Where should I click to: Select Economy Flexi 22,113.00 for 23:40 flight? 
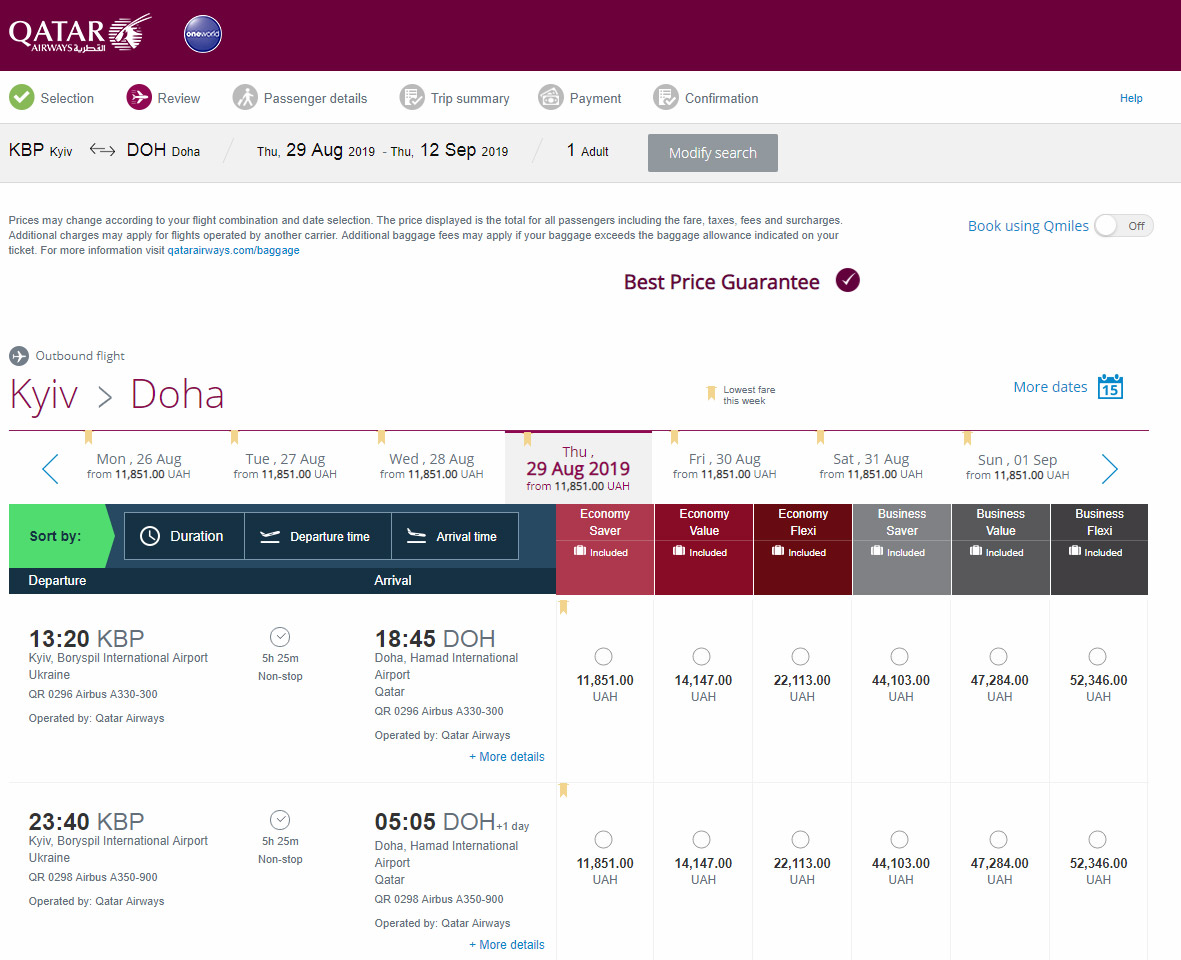coord(801,840)
